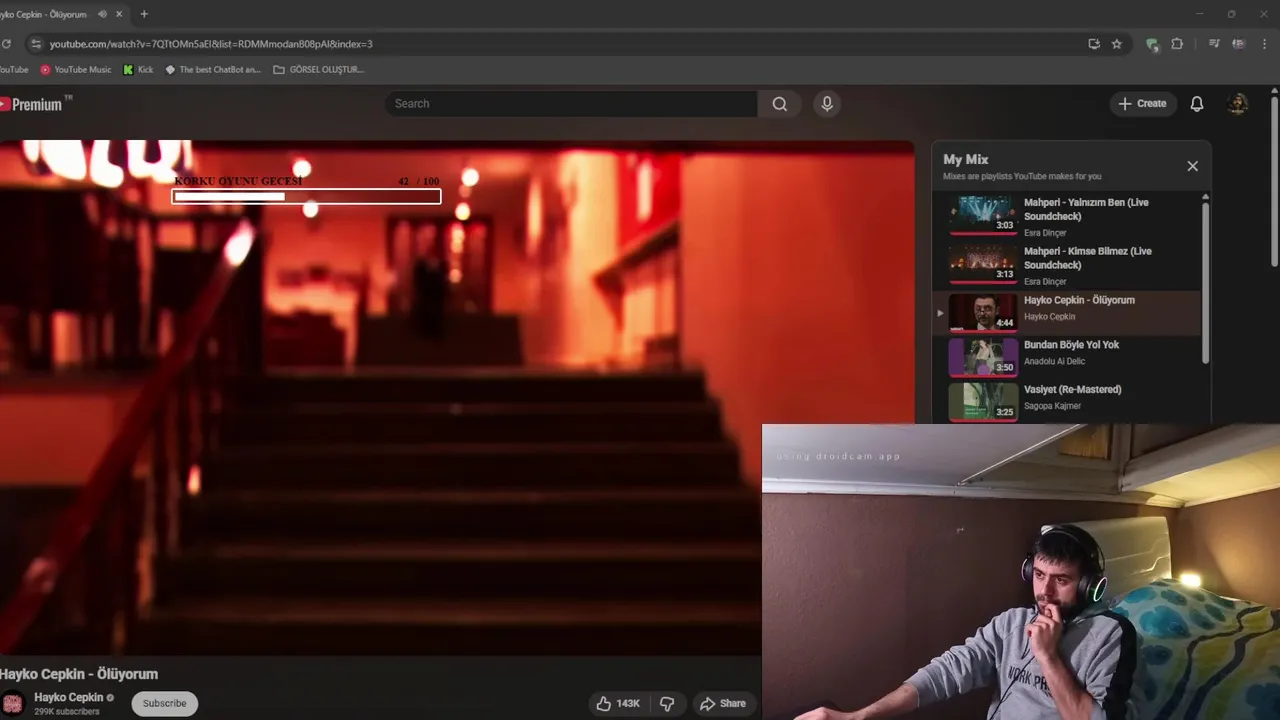Open the Hayko Cepkin channel avatar
The image size is (1280, 720).
[12, 703]
